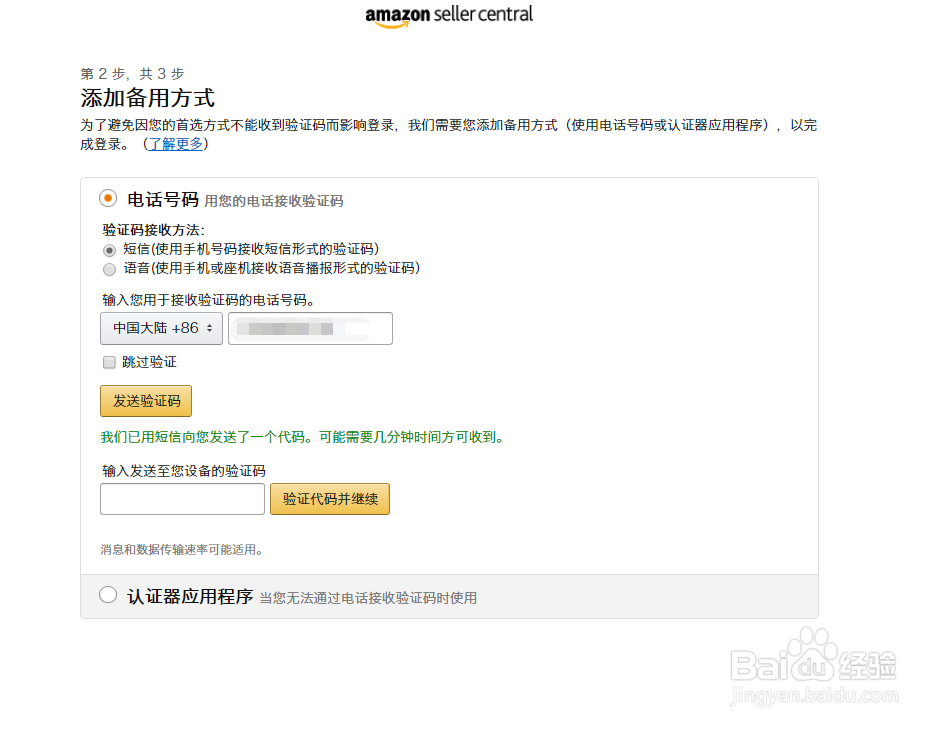Viewport: 952px width, 729px height.
Task: Select the 电话号码 radio option
Action: 109,199
